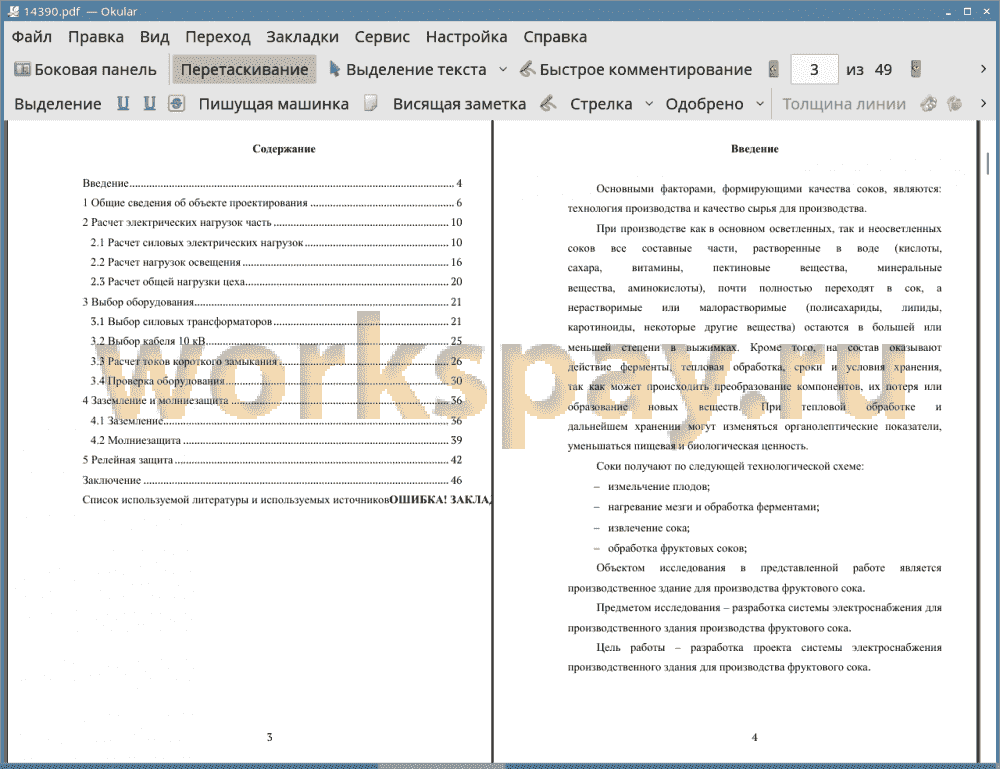This screenshot has height=769, width=1000.
Task: Click list item 'измельчение плодов;'
Action: tap(659, 487)
